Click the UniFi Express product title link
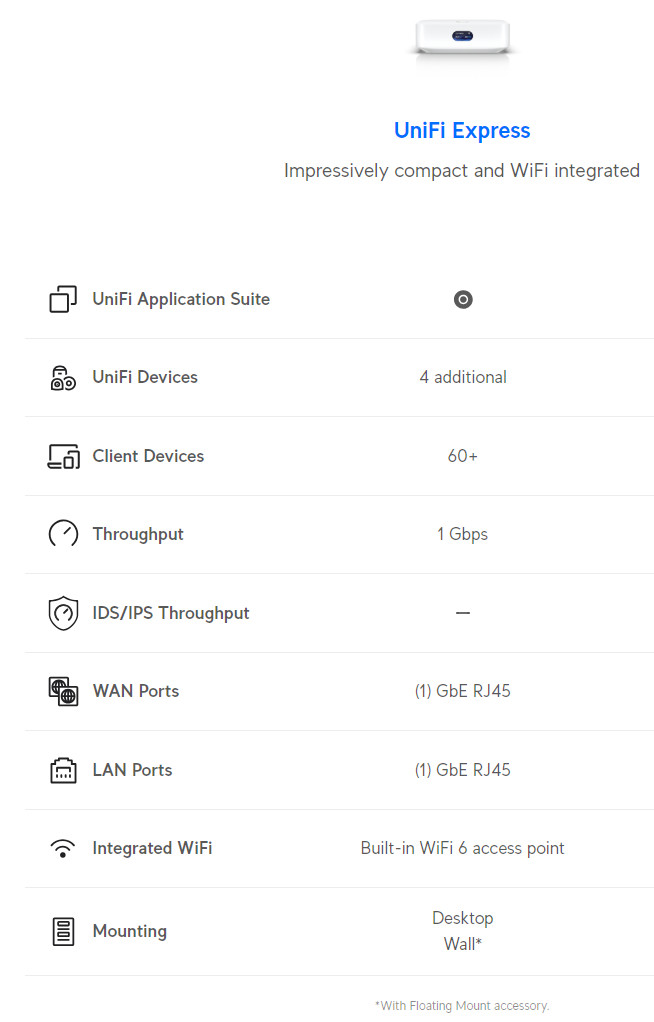Screen dimensions: 654x1022 pyautogui.click(x=462, y=130)
